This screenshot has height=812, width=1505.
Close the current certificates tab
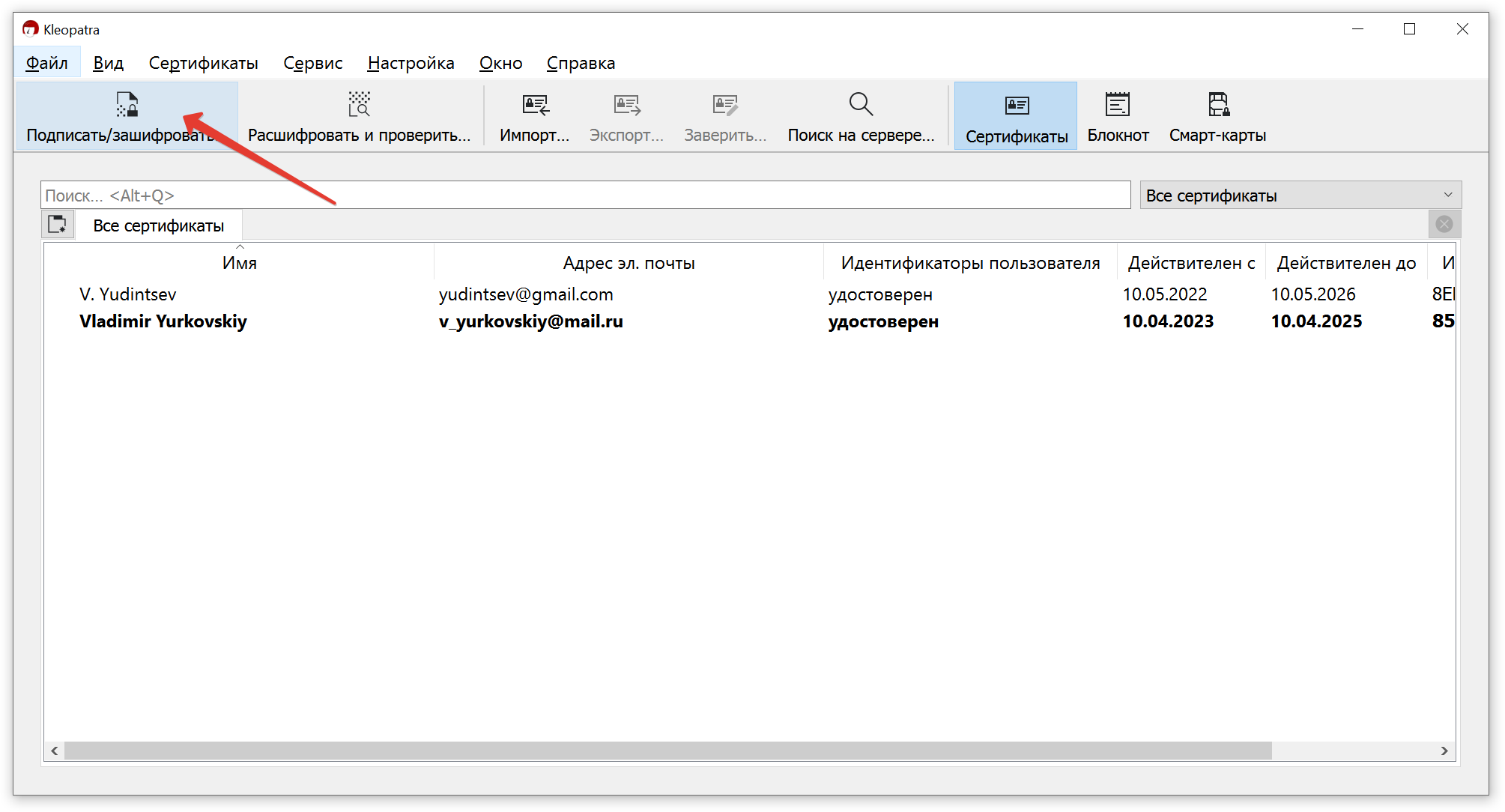(1444, 224)
